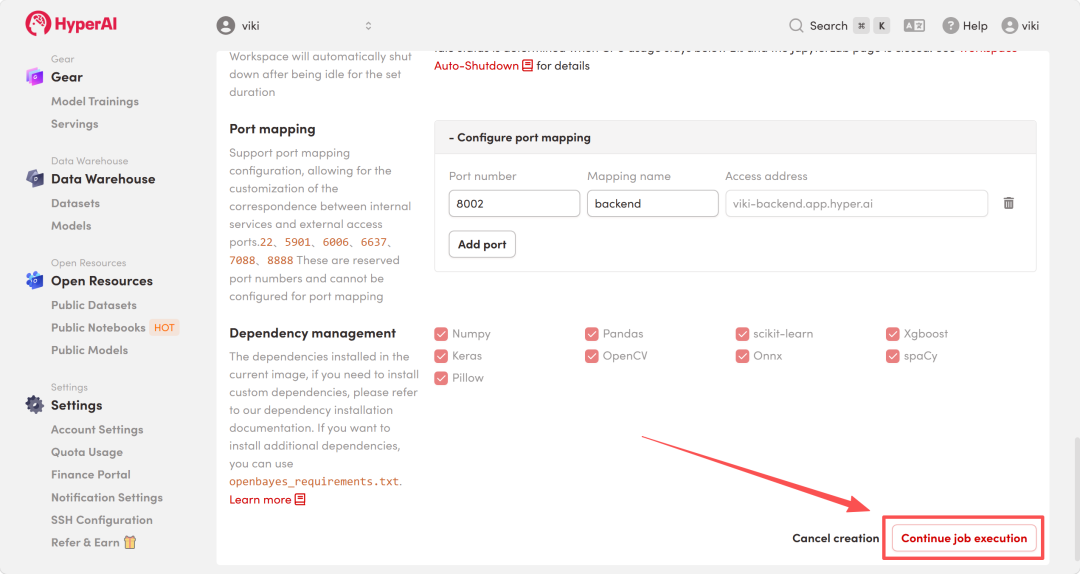The image size is (1080, 574).
Task: Uncheck the Numpy dependency
Action: click(442, 334)
